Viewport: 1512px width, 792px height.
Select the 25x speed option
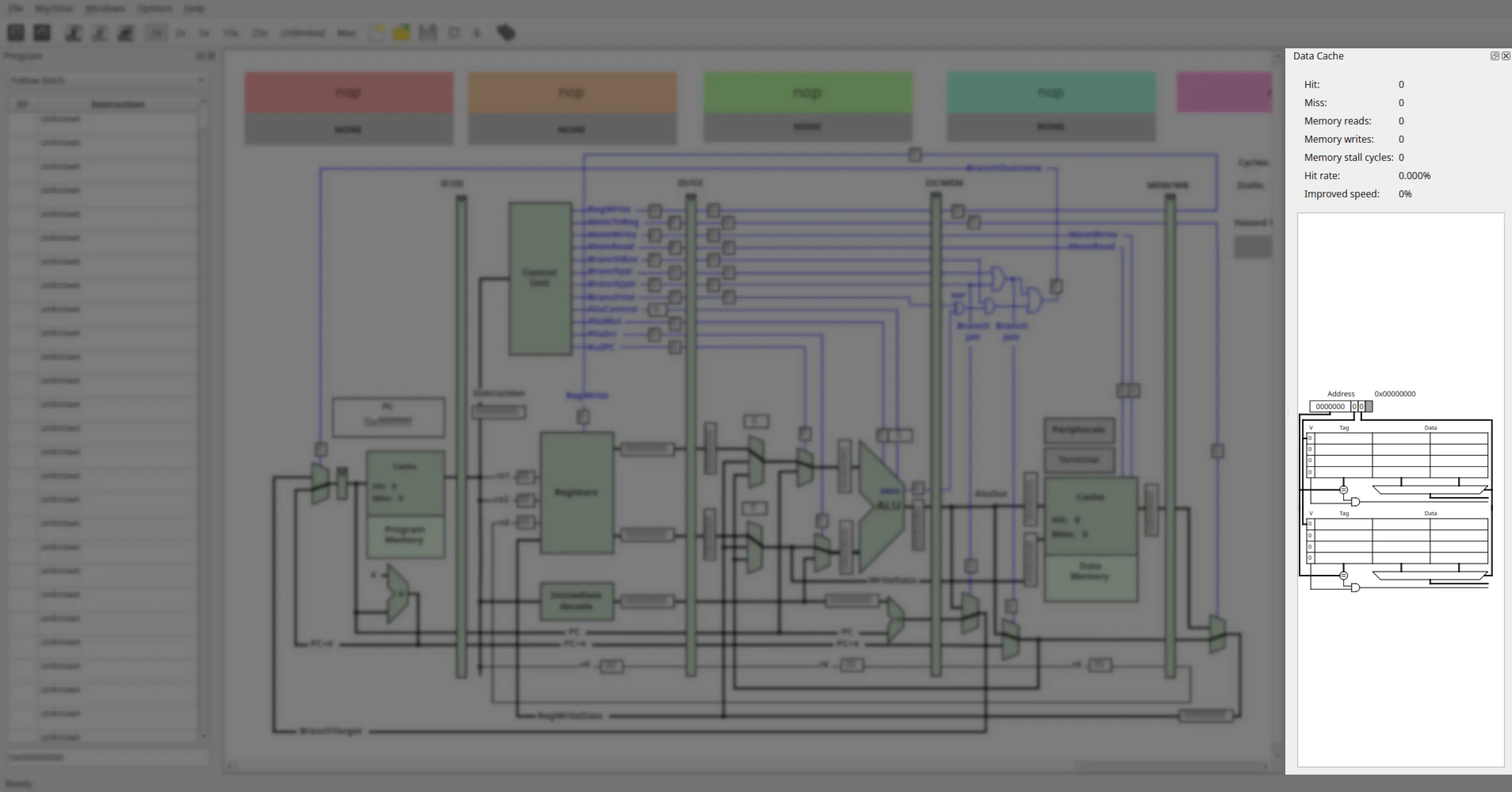click(x=259, y=33)
